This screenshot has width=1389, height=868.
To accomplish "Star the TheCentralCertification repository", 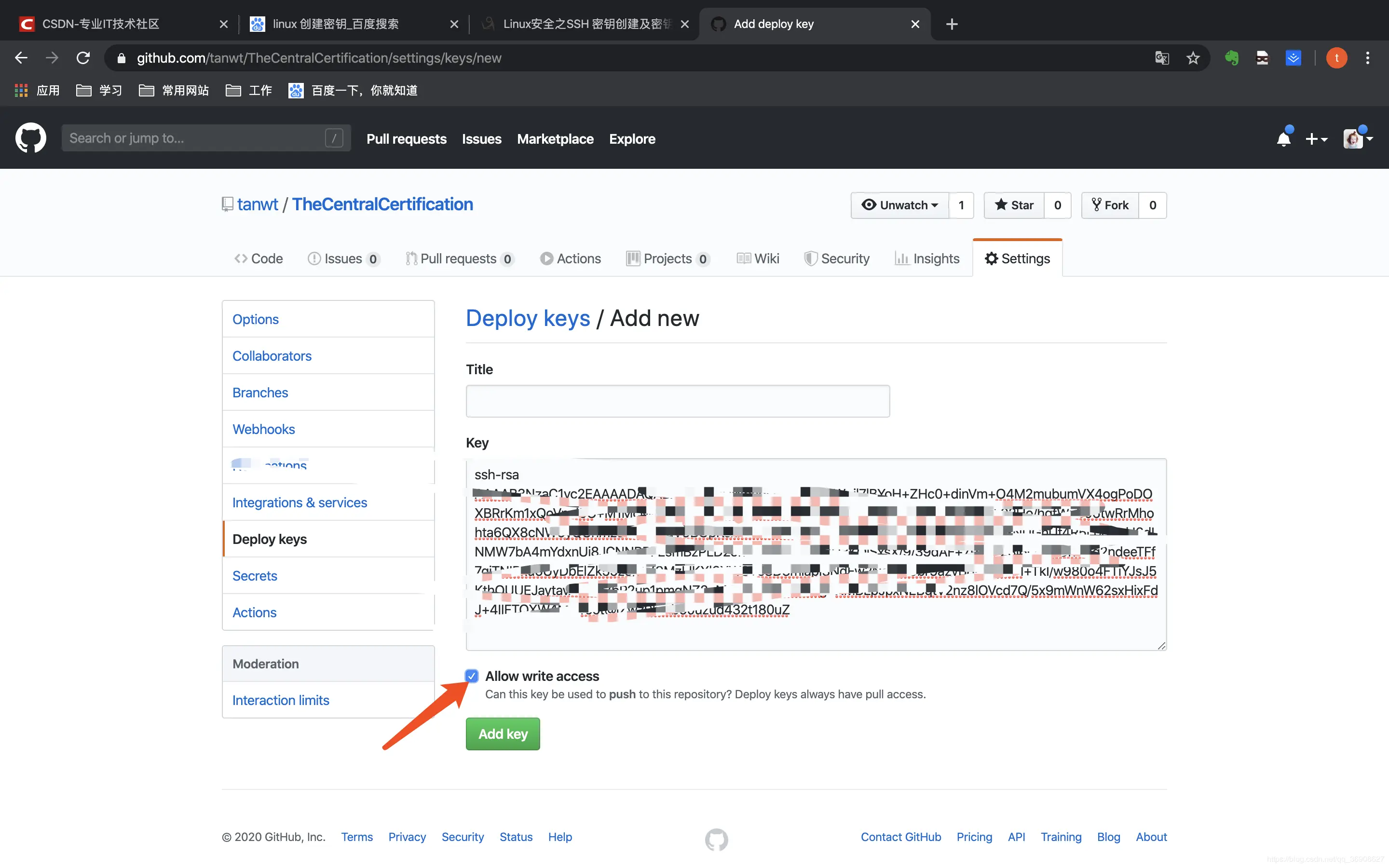I will (1014, 205).
